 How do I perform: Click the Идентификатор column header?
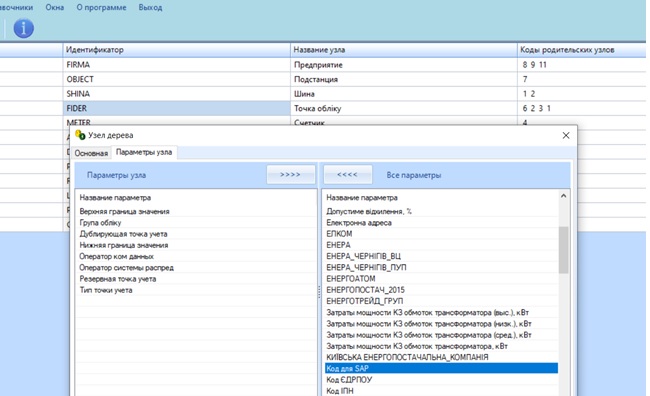point(177,50)
